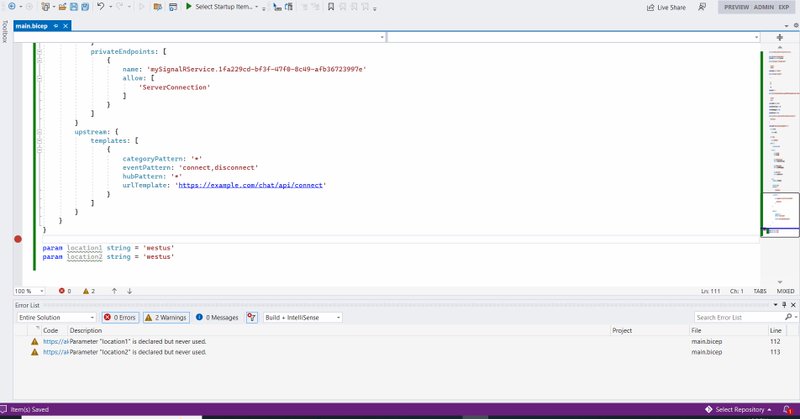The height and width of the screenshot is (419, 800).
Task: Open the Build + IntelliSense dropdown
Action: pos(302,317)
